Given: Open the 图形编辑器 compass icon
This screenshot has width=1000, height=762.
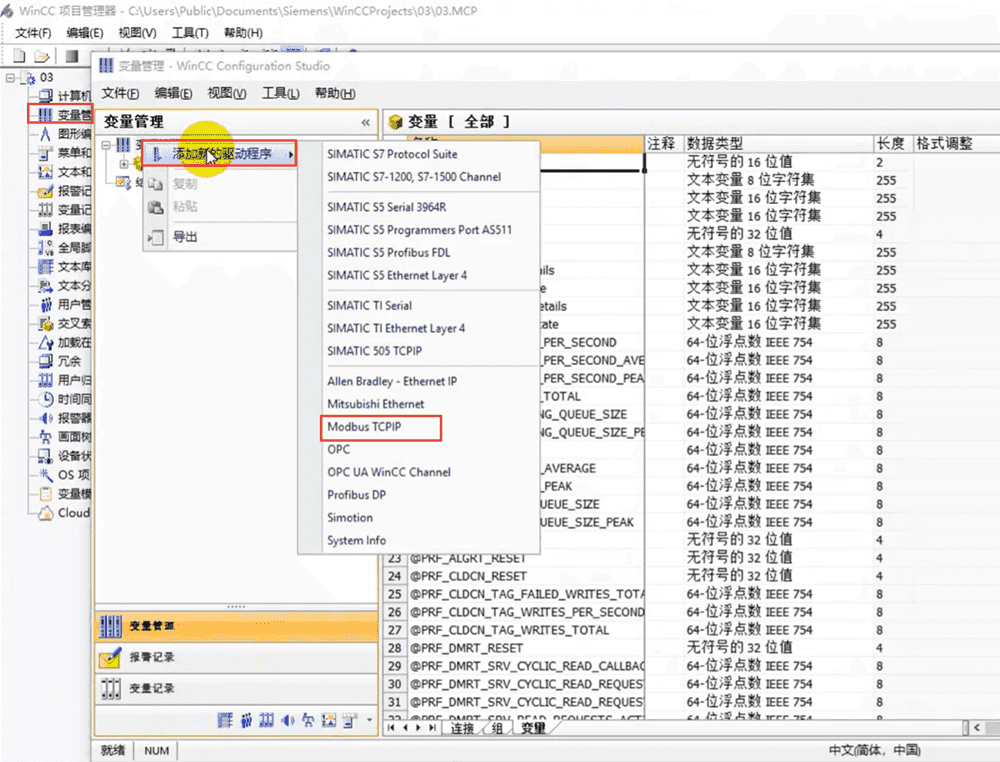Looking at the screenshot, I should point(45,134).
